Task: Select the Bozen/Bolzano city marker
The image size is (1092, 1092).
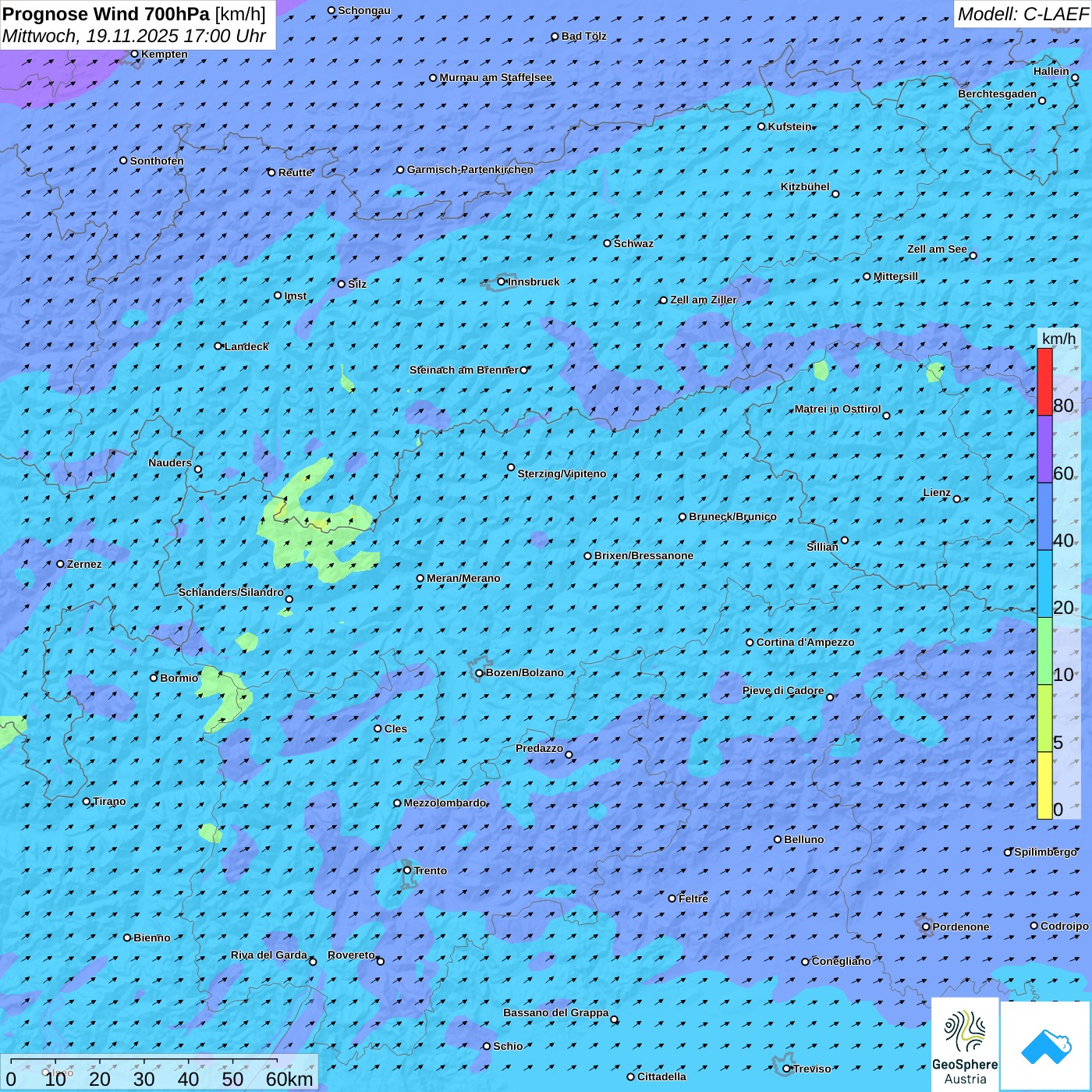Action: click(x=480, y=673)
